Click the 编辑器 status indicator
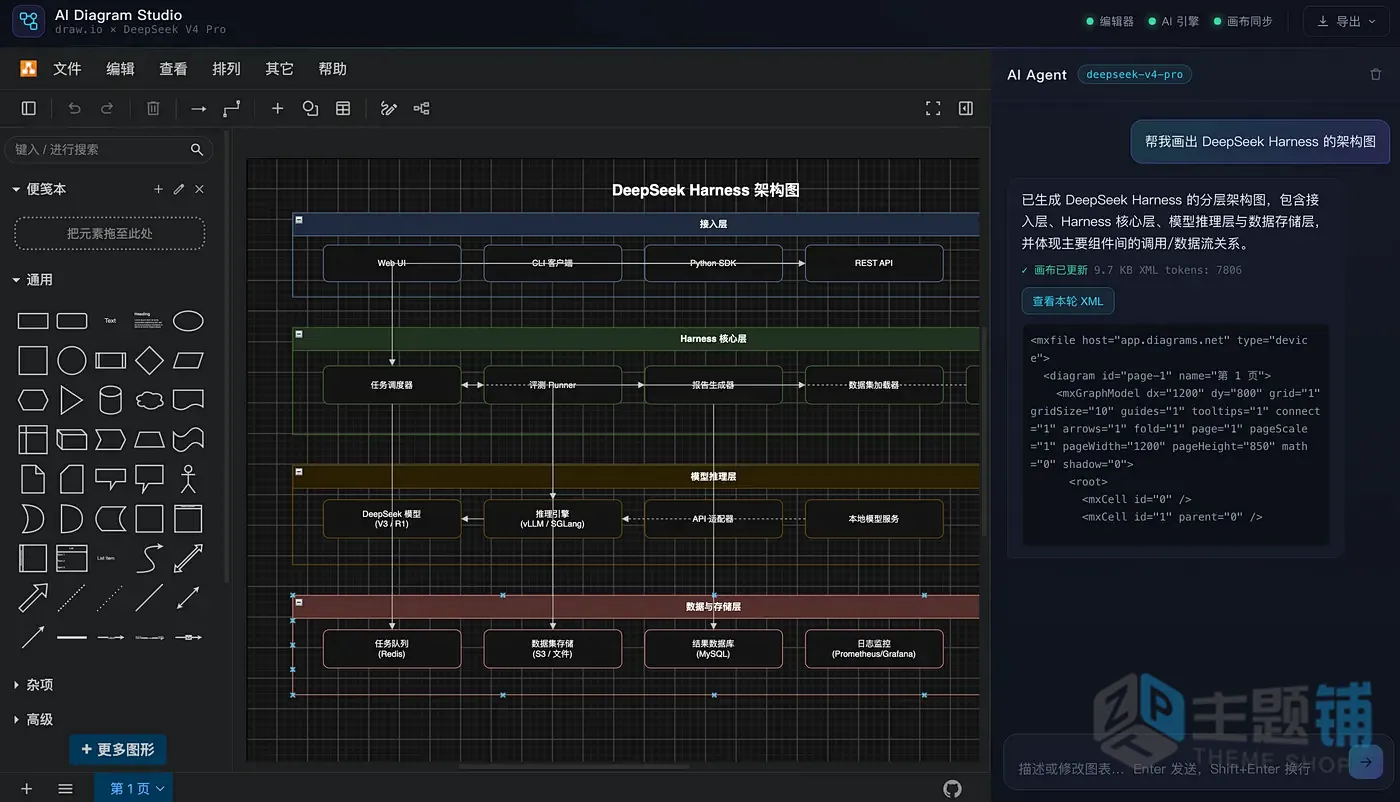 [x=1110, y=21]
